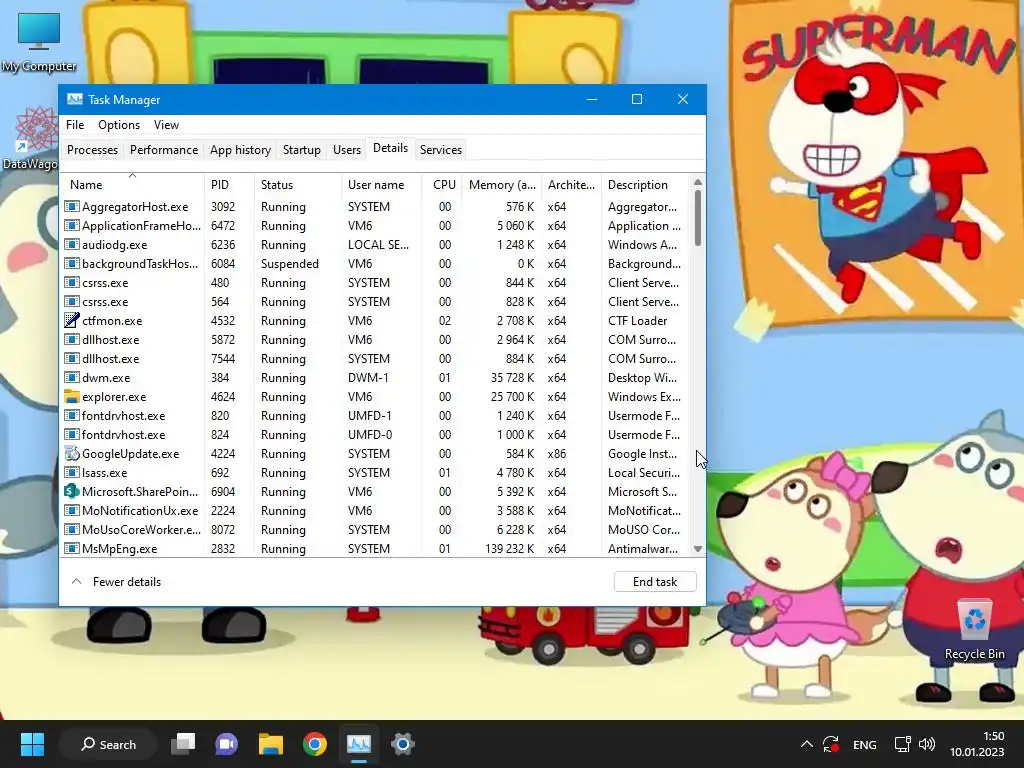1024x768 pixels.
Task: Click PID 5872 of dllhost.exe
Action: click(x=222, y=340)
